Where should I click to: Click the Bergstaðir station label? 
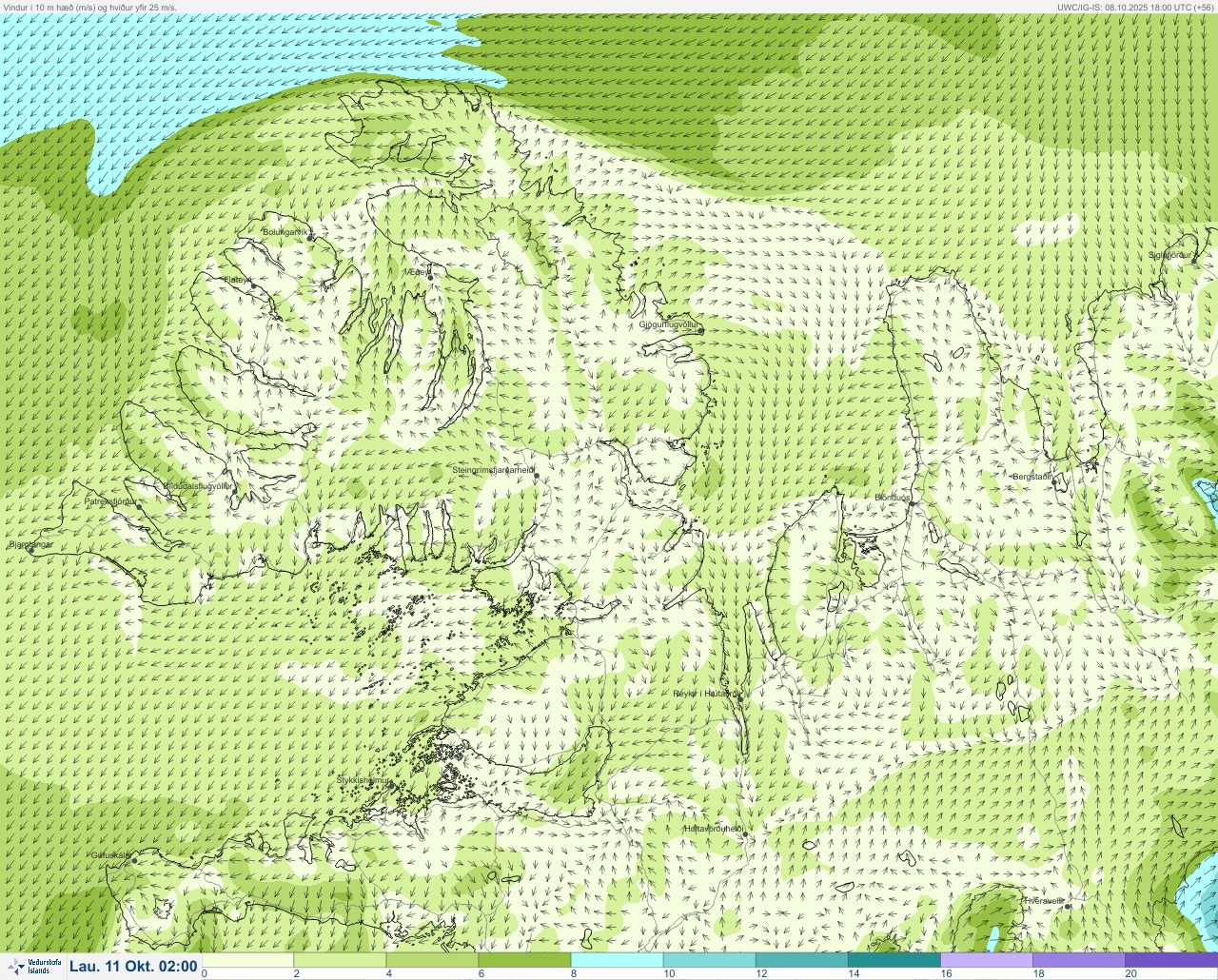click(1032, 476)
